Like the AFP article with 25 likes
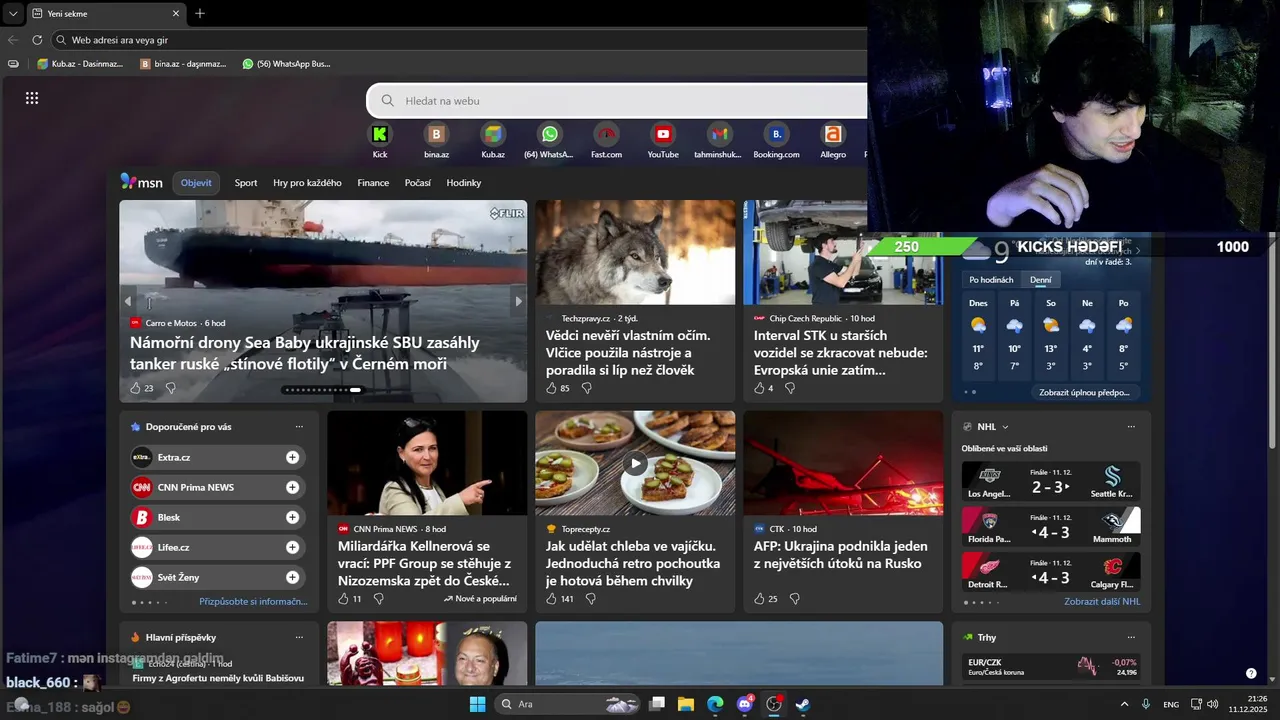This screenshot has height=720, width=1280. 759,599
